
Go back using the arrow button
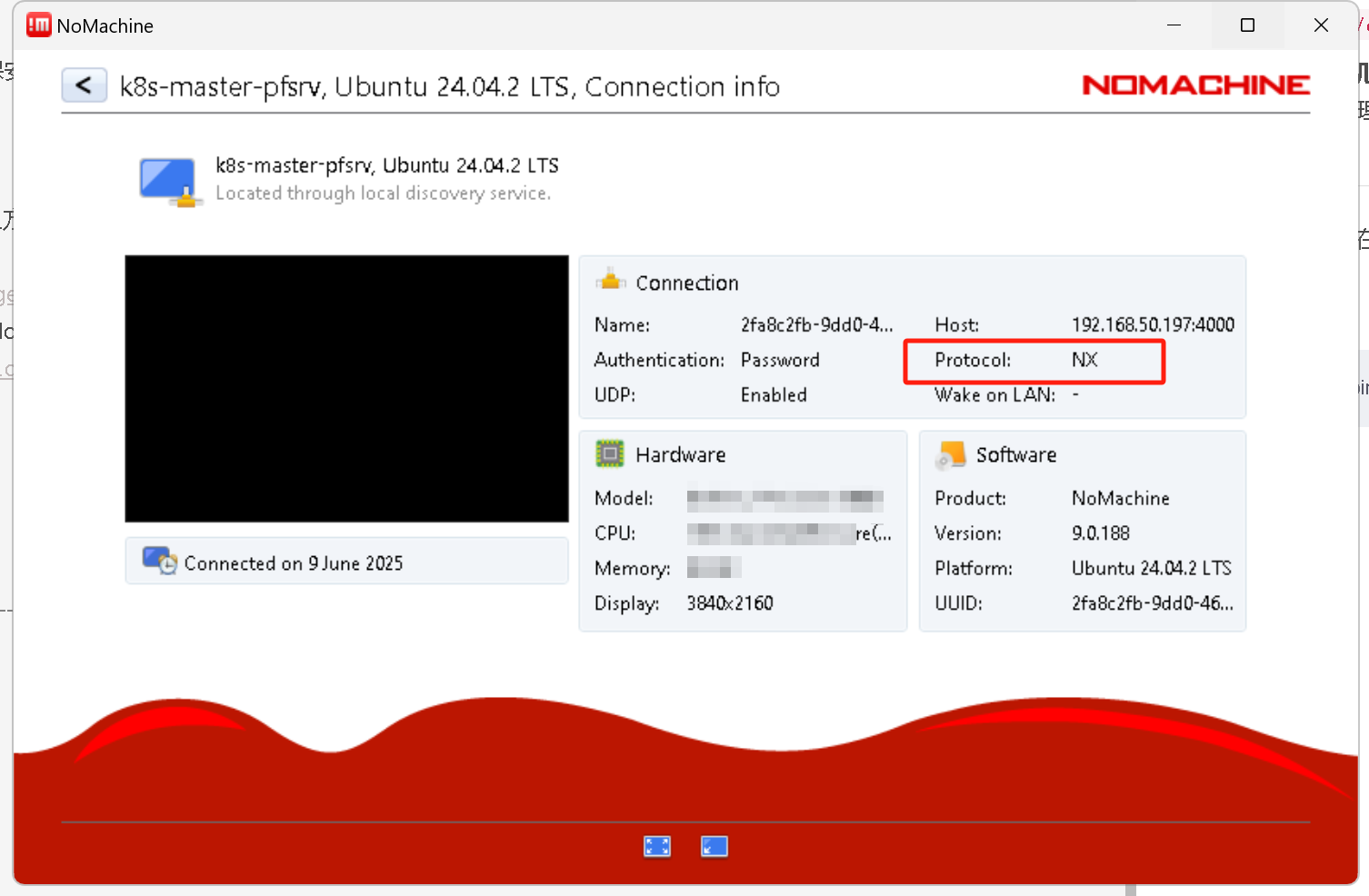pyautogui.click(x=85, y=85)
